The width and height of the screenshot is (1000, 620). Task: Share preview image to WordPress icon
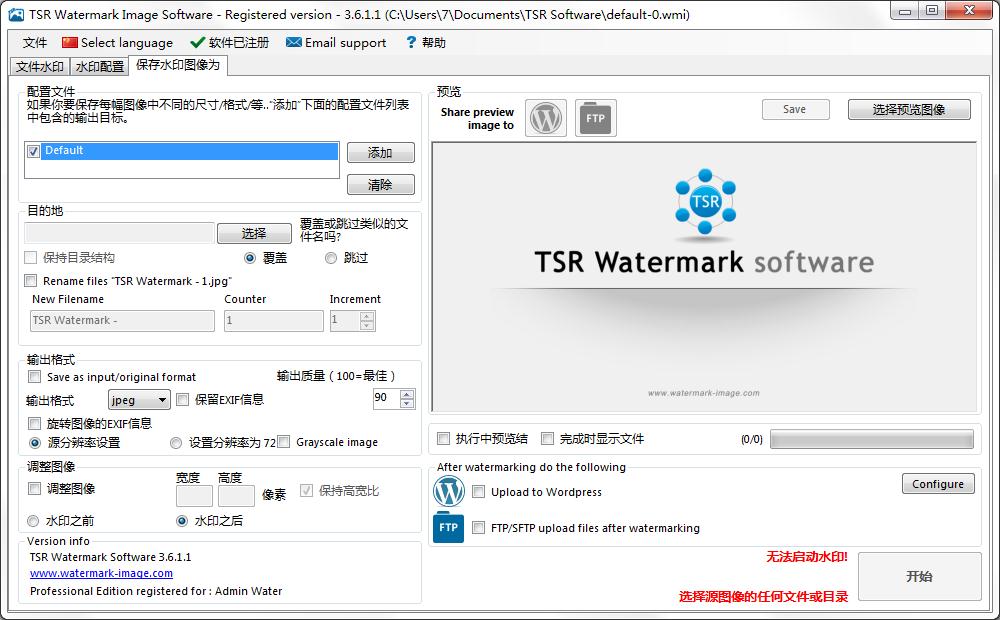click(x=546, y=118)
